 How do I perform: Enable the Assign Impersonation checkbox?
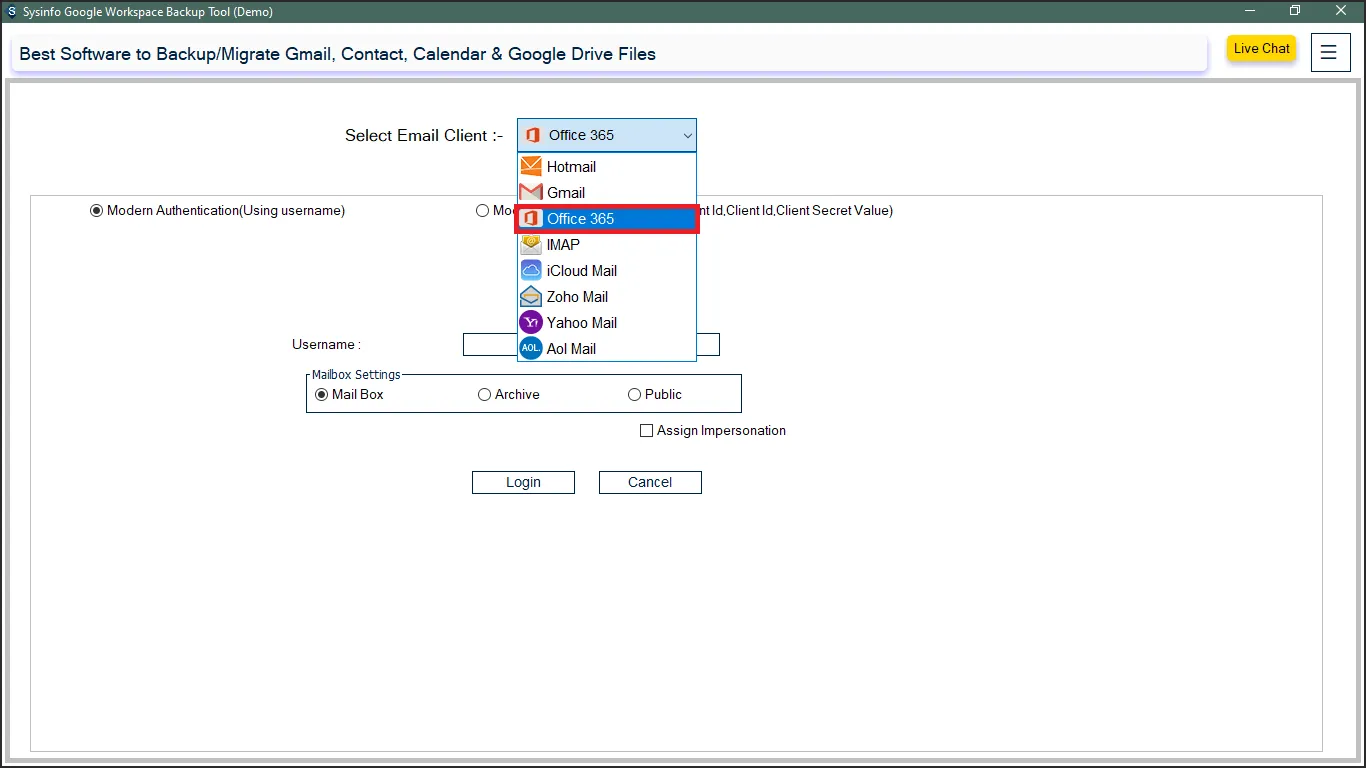[x=646, y=431]
